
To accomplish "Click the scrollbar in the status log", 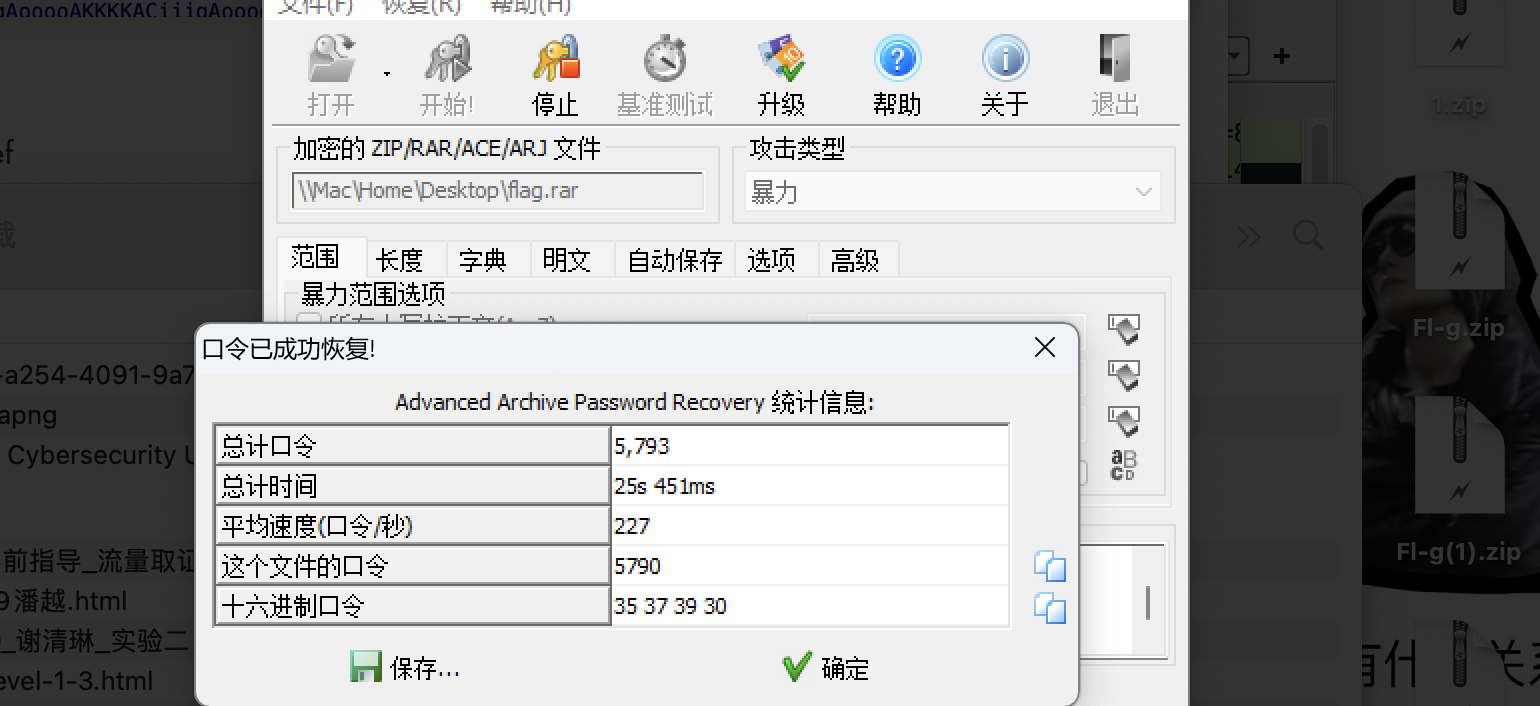I will (x=1147, y=602).
